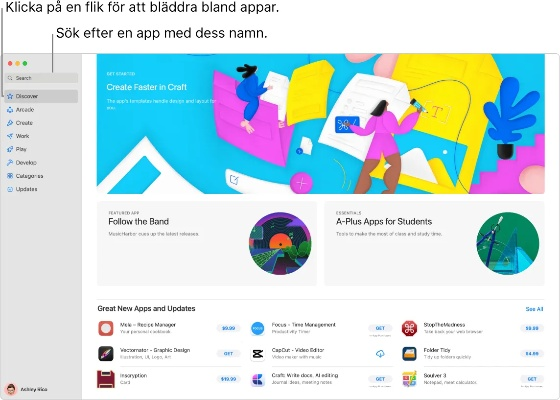The height and width of the screenshot is (400, 560).
Task: Click the $4.99 Folder Tidy price button
Action: click(532, 354)
